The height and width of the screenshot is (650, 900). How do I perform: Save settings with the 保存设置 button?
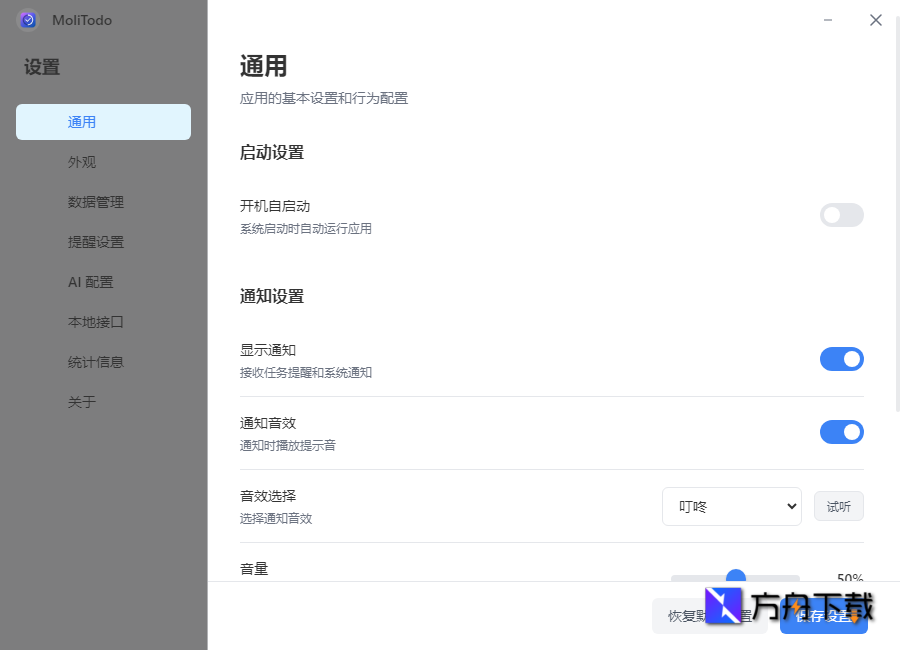[824, 616]
